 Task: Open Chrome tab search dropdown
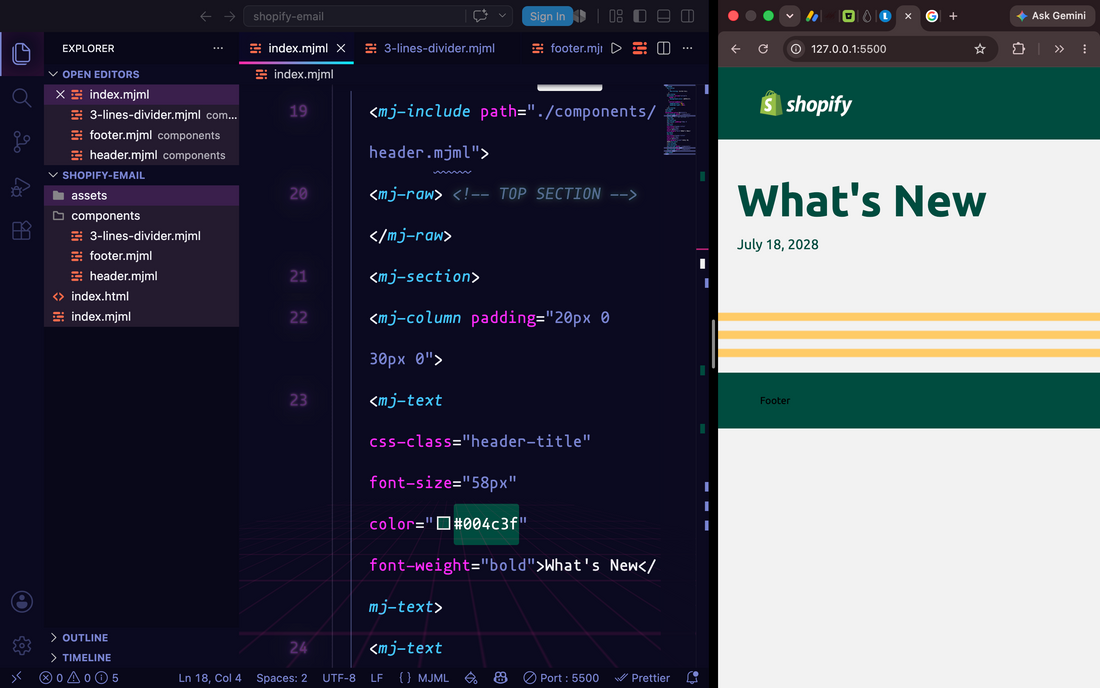coord(790,16)
